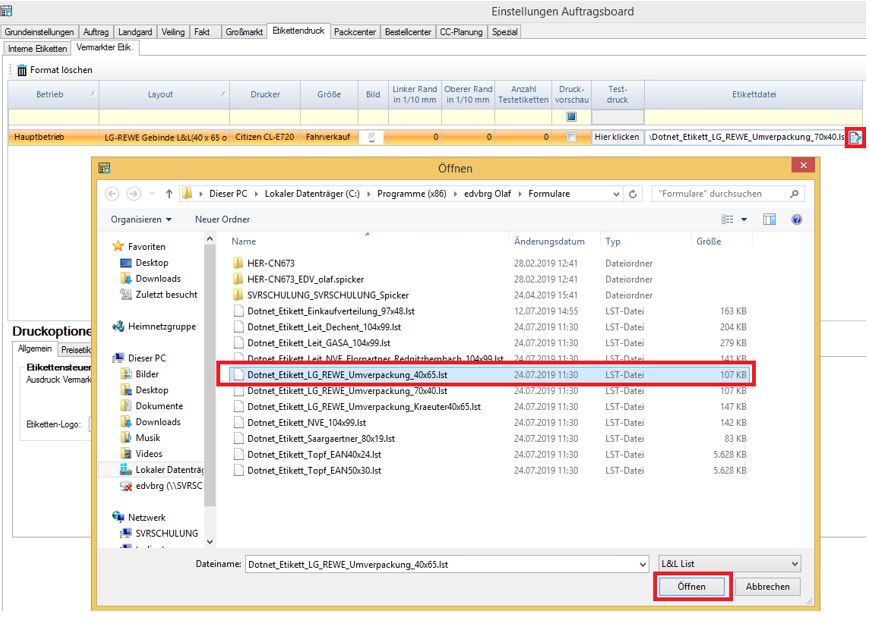
Task: Toggle the Druckvorschau filter row checkbox
Action: [571, 116]
